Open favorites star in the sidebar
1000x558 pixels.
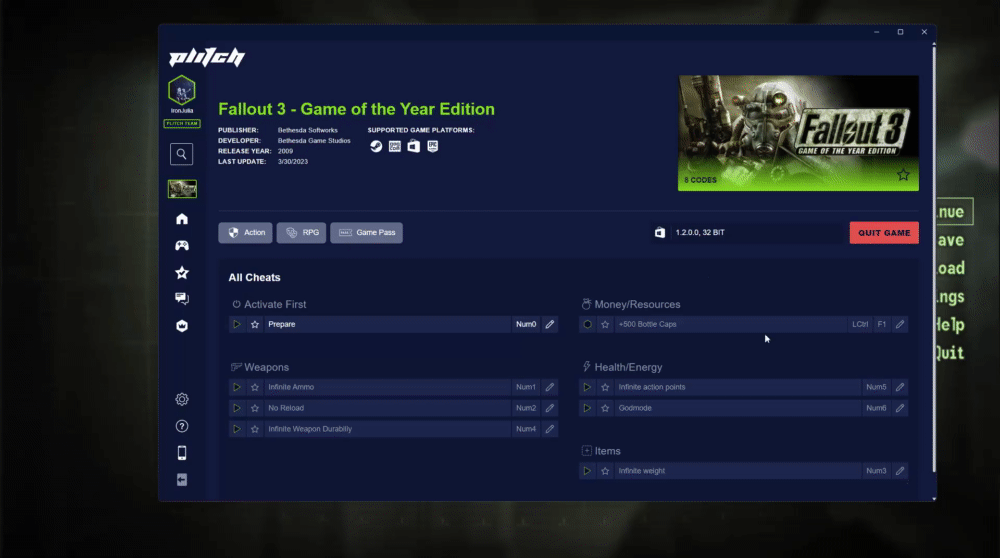pos(182,273)
